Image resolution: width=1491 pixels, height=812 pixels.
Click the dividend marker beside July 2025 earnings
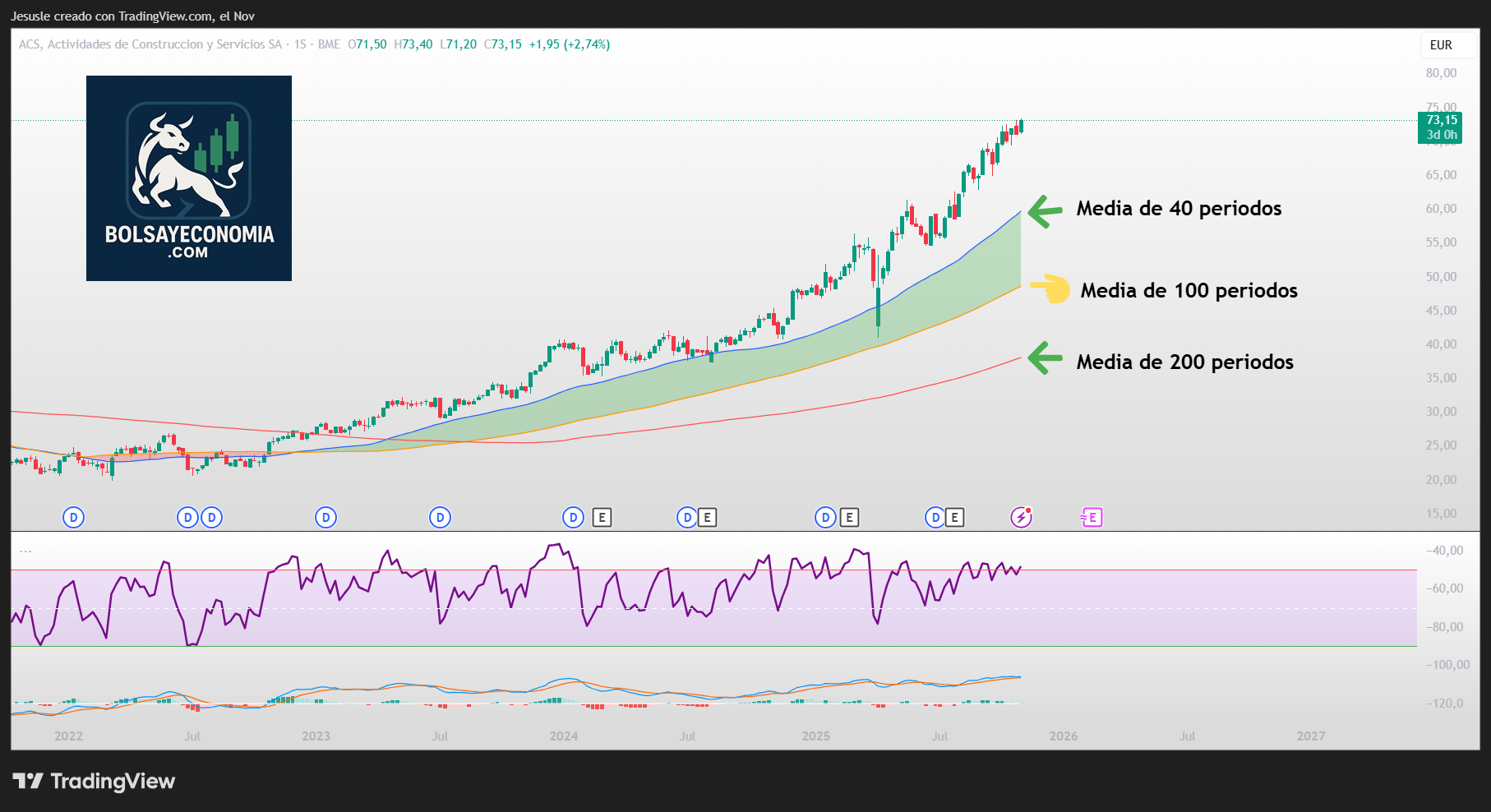tap(935, 517)
